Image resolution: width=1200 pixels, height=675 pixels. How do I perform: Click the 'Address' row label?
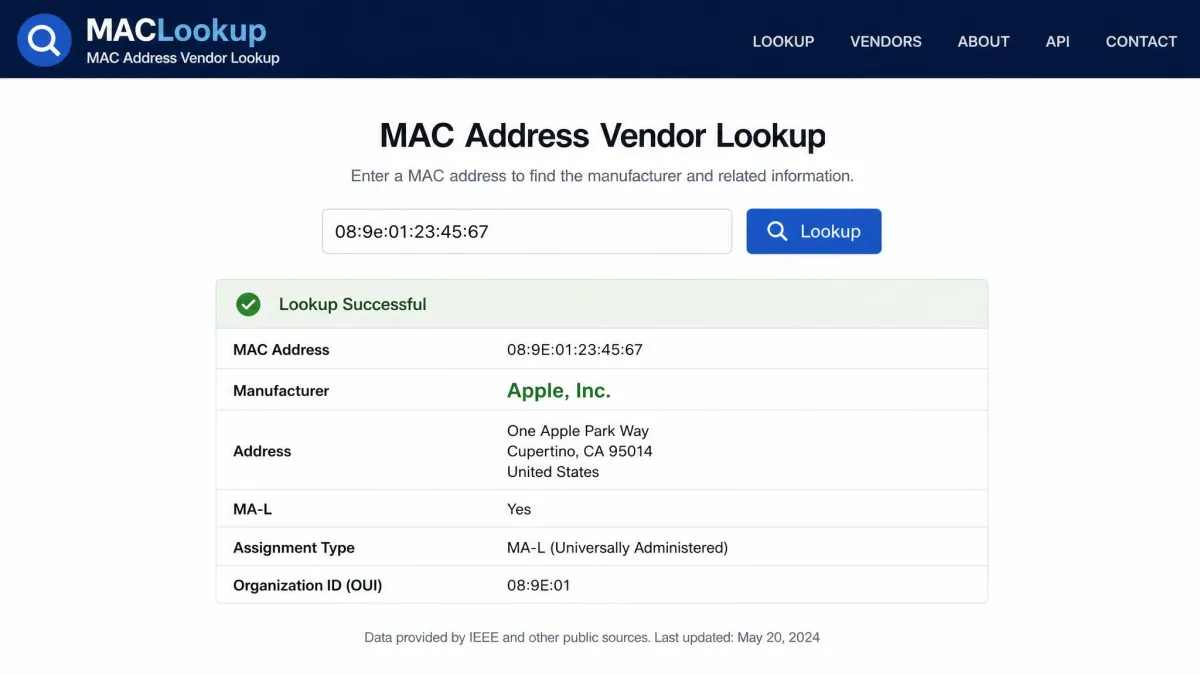(x=262, y=451)
